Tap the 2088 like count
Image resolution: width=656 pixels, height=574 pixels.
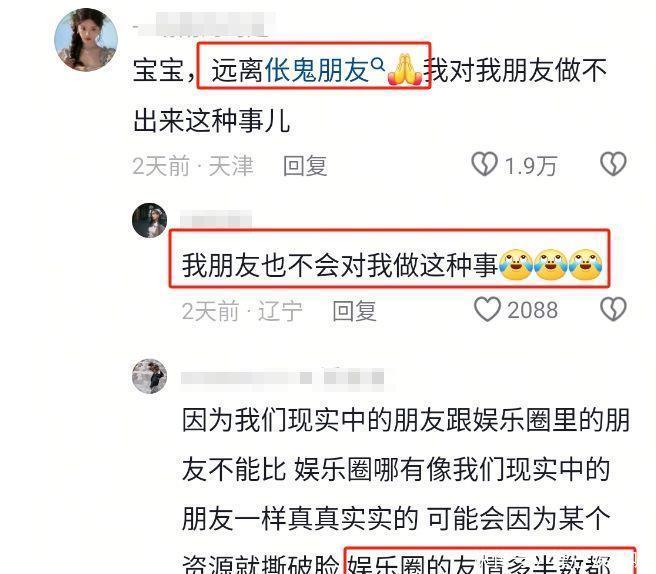click(x=533, y=310)
